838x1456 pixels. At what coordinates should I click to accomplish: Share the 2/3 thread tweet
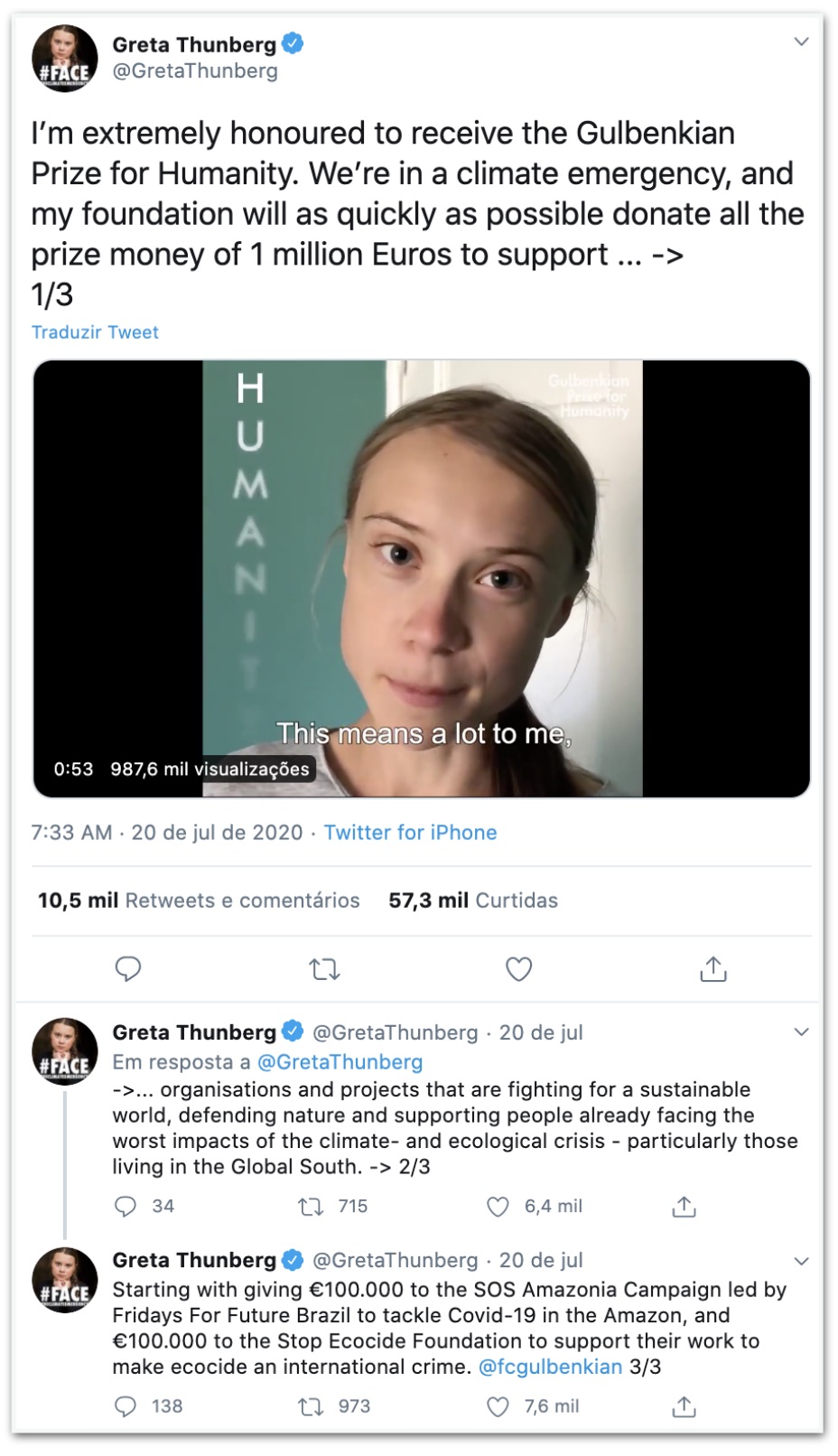click(x=684, y=1207)
